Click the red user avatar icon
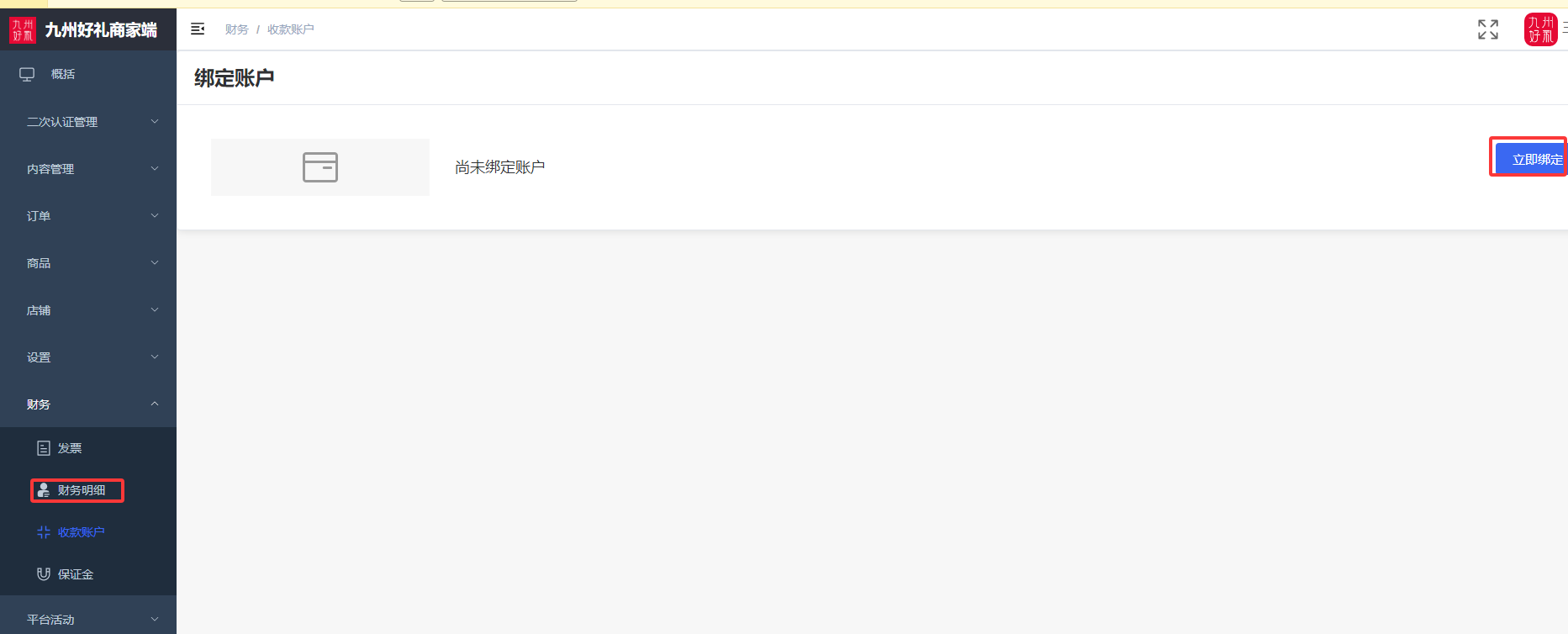 point(1539,29)
